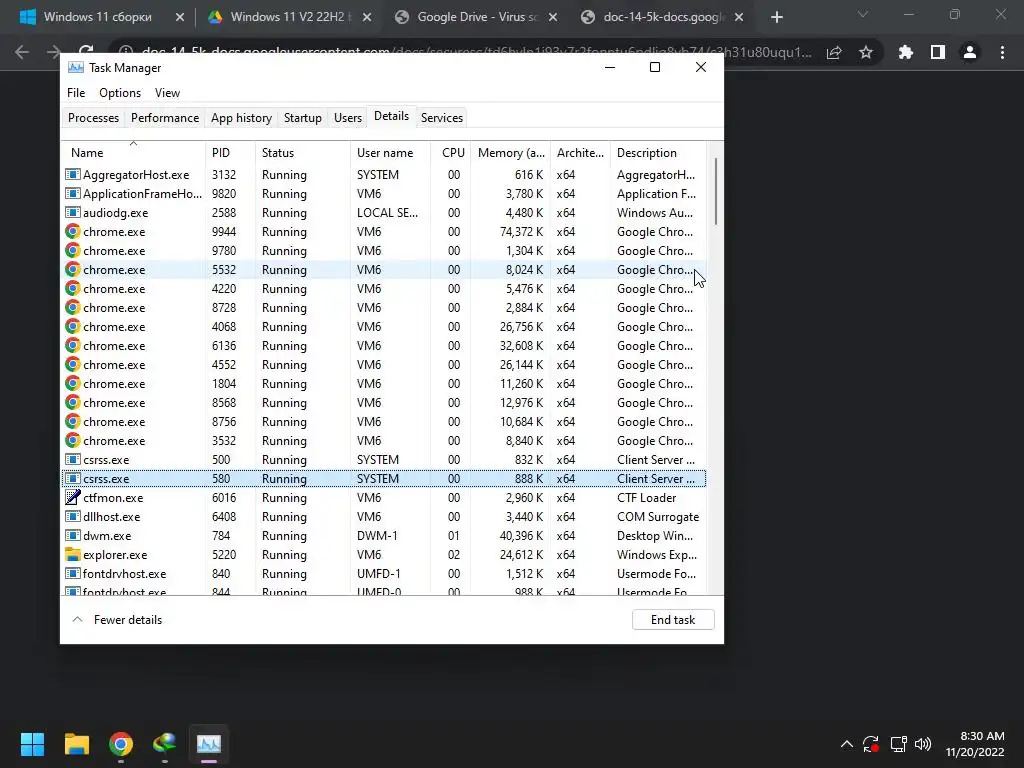
Task: Click the explorer.exe folder icon
Action: (x=72, y=554)
